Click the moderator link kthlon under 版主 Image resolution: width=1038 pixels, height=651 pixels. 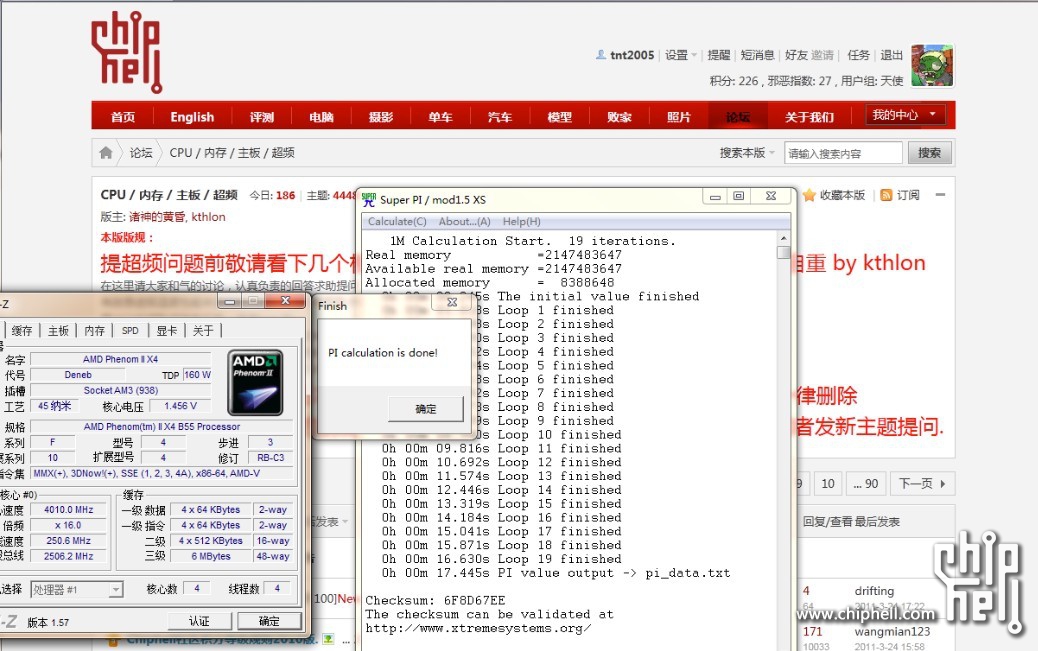(209, 217)
